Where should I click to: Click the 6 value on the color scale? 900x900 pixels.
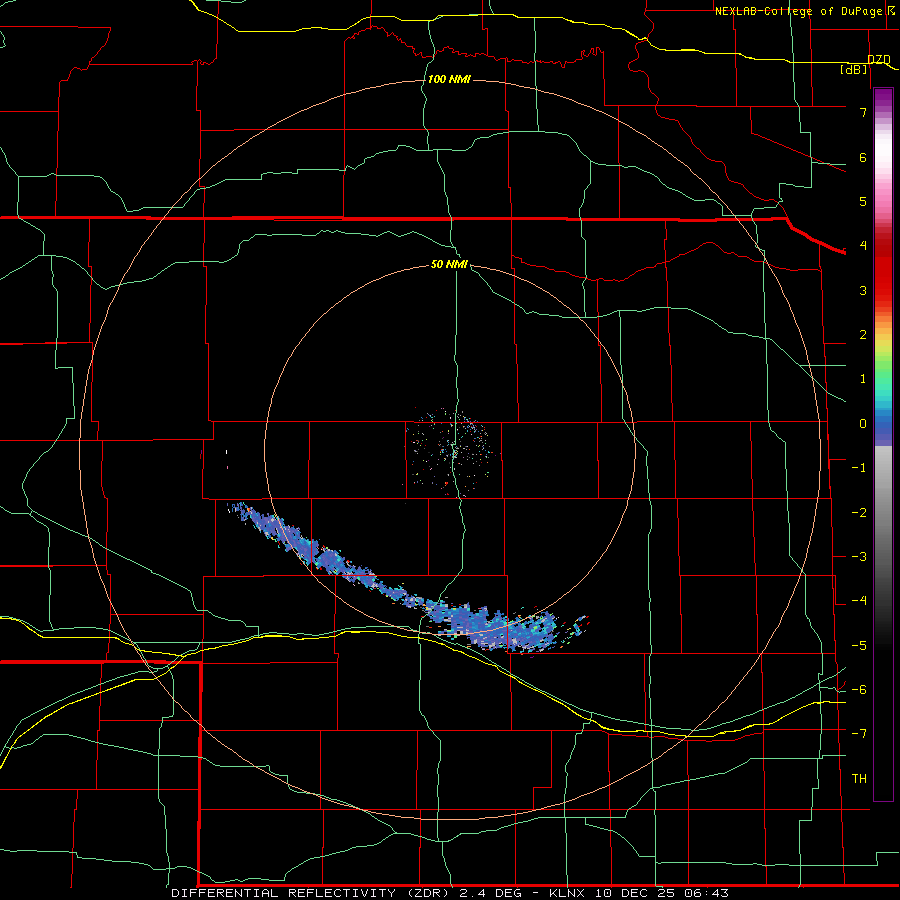[863, 157]
